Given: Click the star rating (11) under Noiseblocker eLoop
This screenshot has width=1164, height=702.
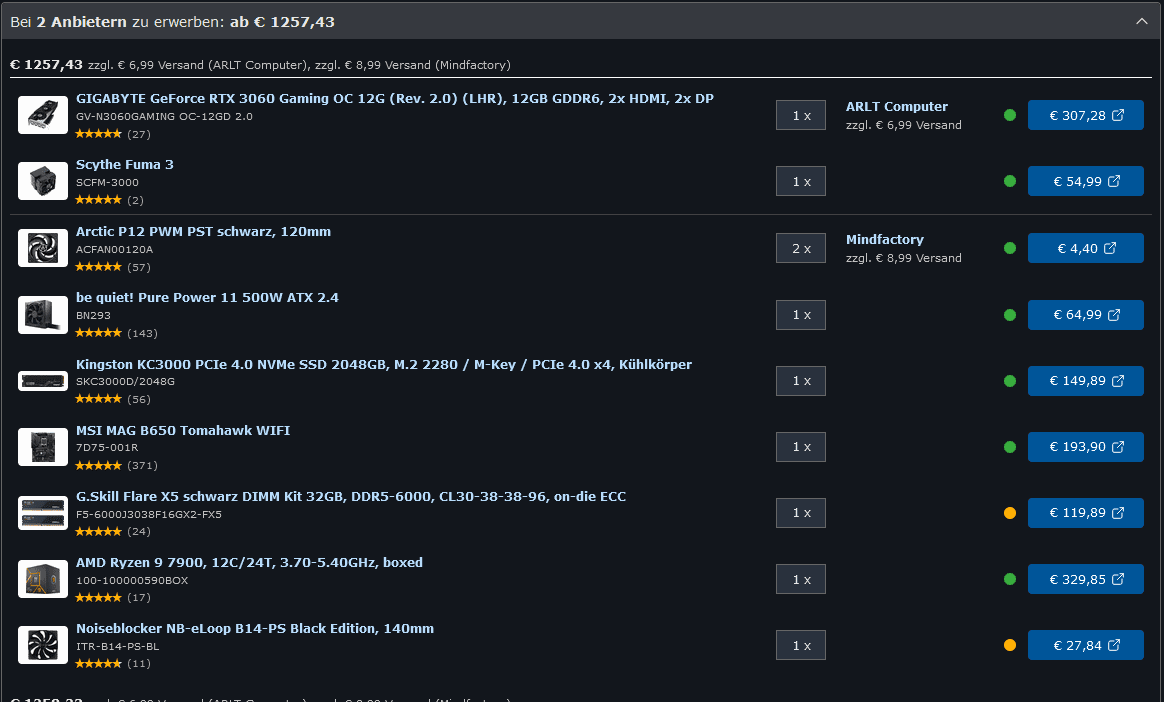Looking at the screenshot, I should point(113,663).
